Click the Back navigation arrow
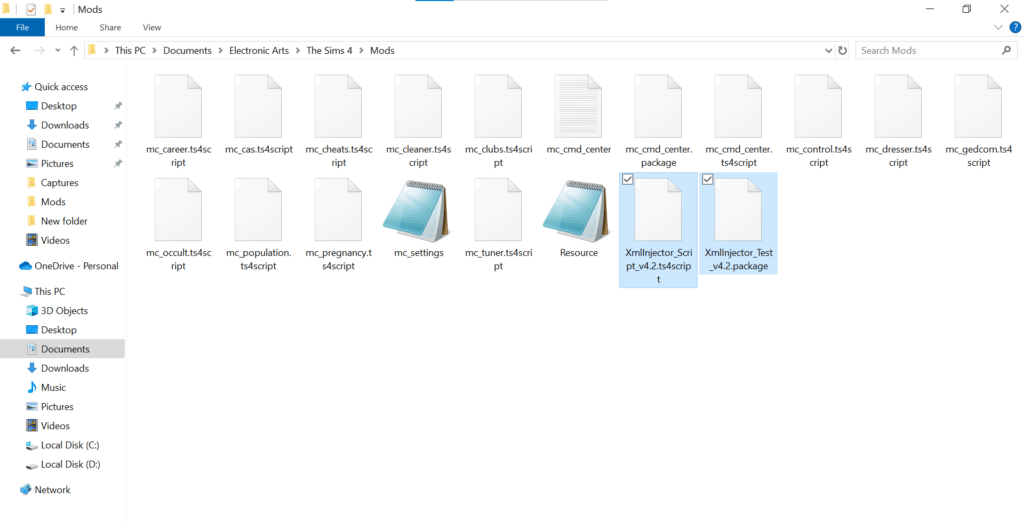 16,50
